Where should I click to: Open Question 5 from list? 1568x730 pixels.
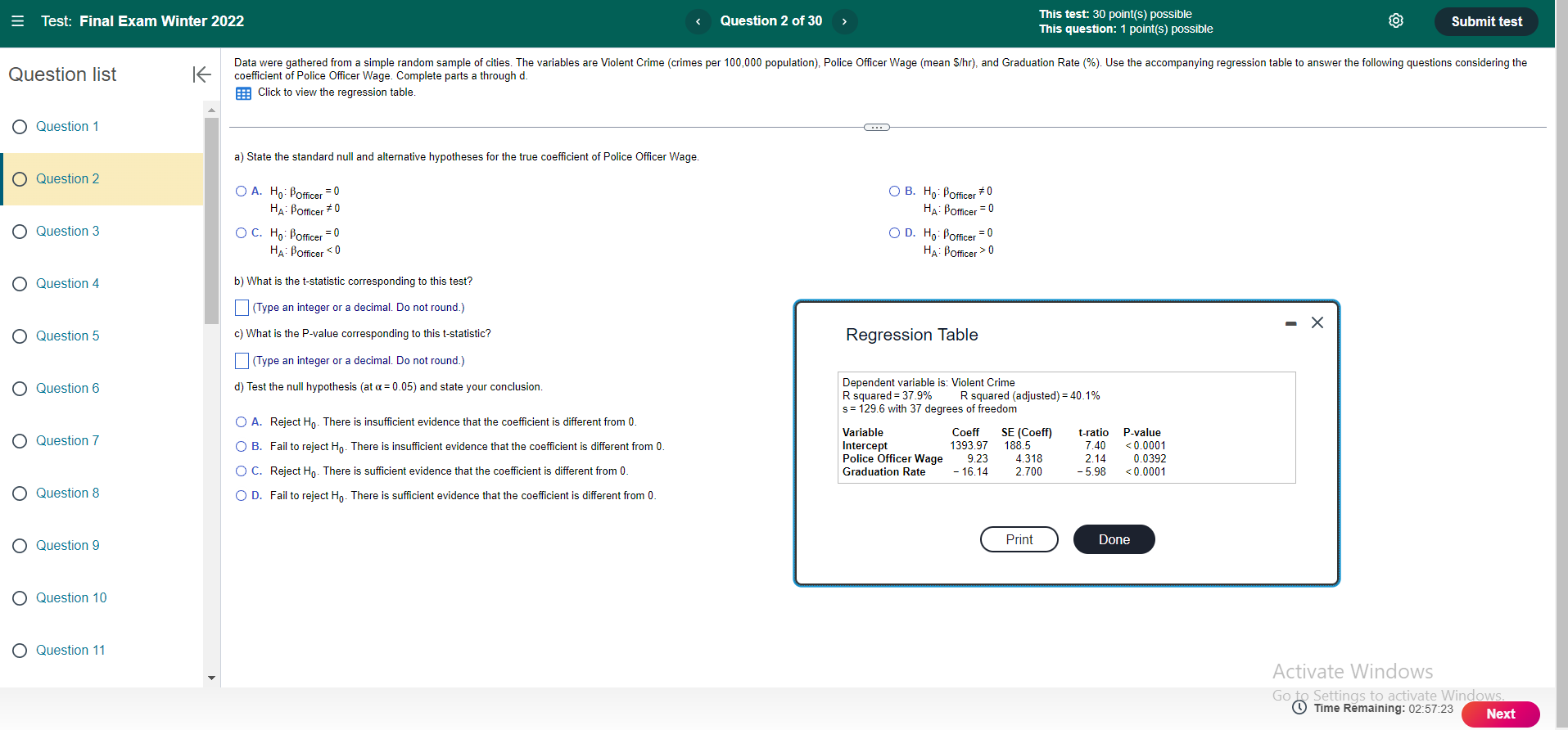point(67,336)
